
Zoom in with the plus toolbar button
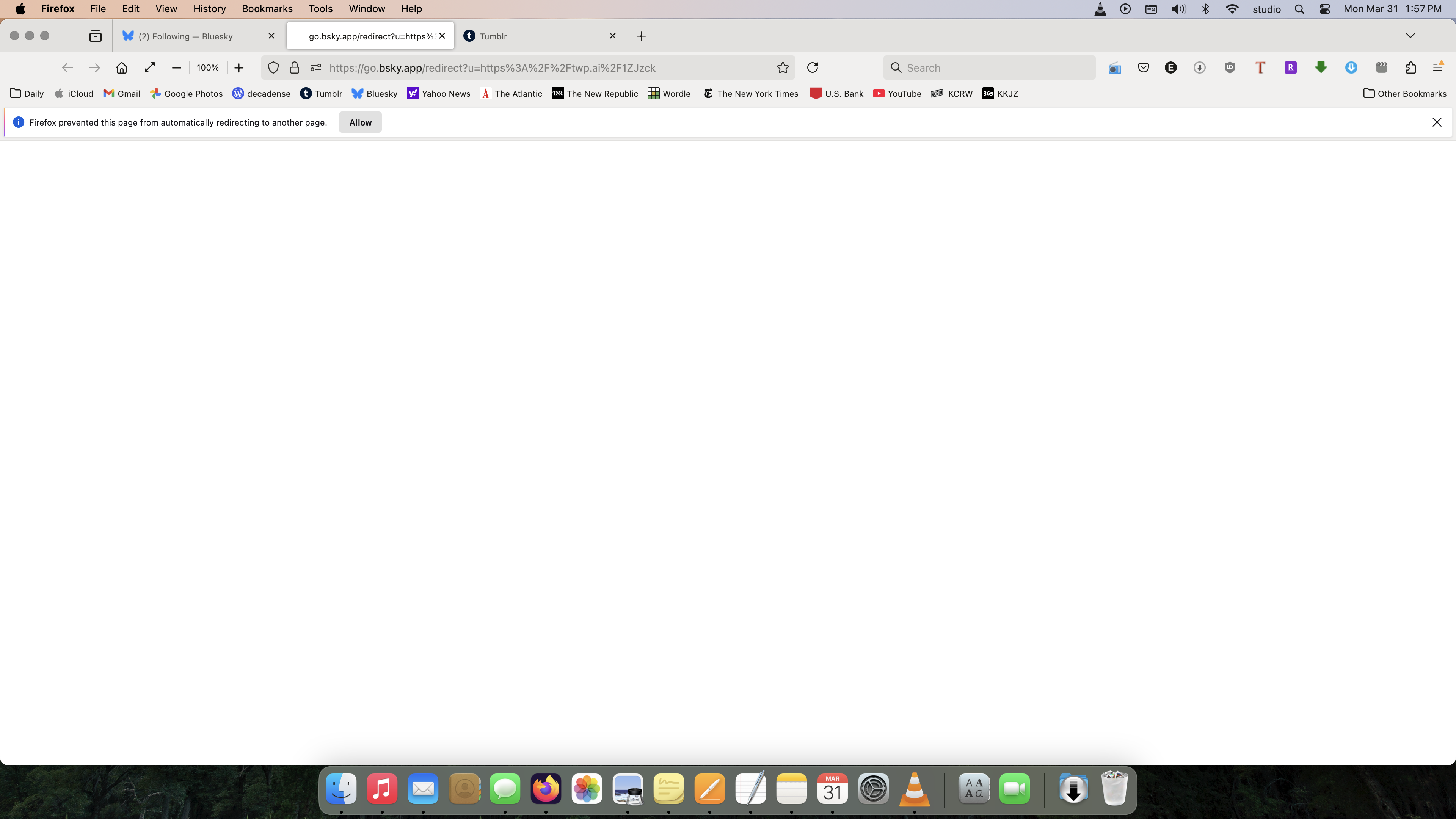coord(239,68)
